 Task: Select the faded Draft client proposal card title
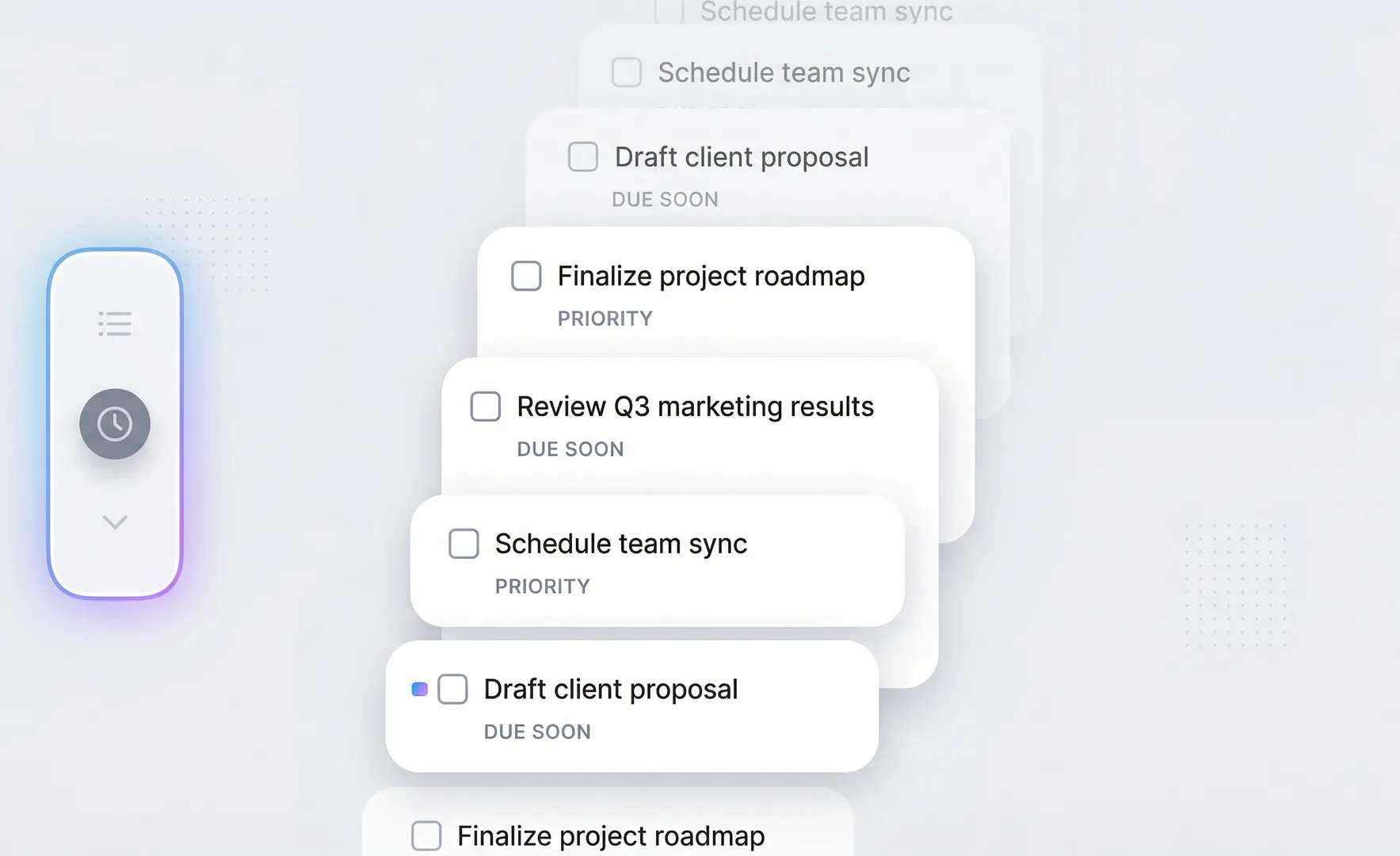coord(742,157)
